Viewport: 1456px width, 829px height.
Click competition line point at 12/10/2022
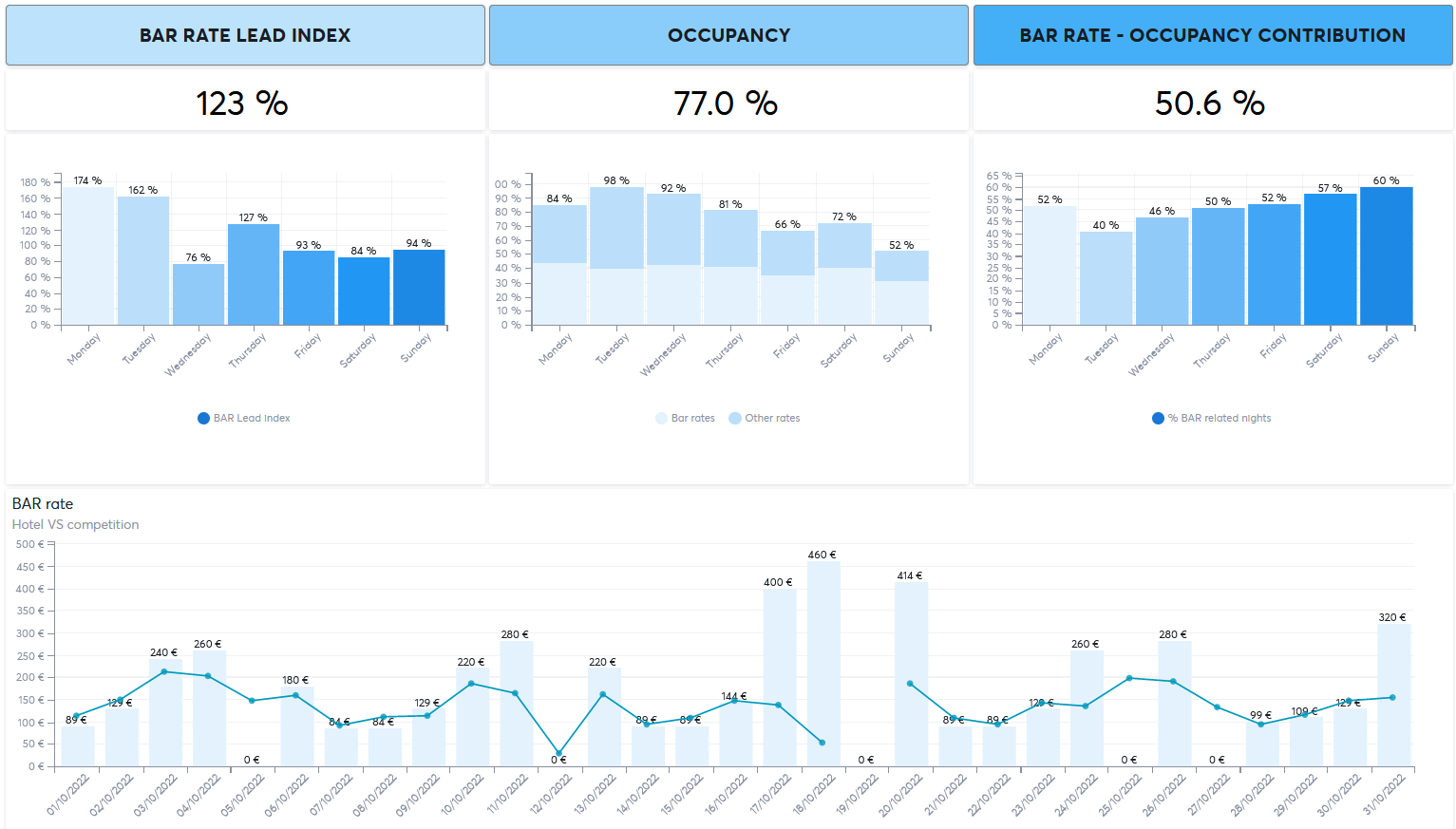(558, 753)
